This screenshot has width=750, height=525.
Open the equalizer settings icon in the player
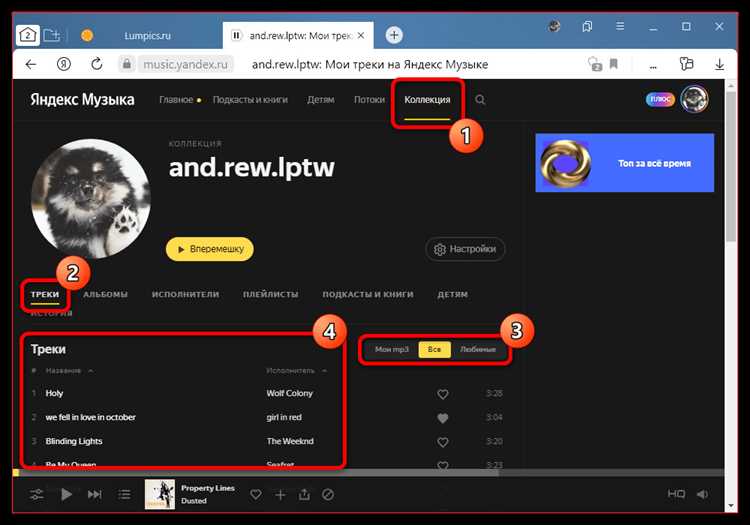[37, 494]
